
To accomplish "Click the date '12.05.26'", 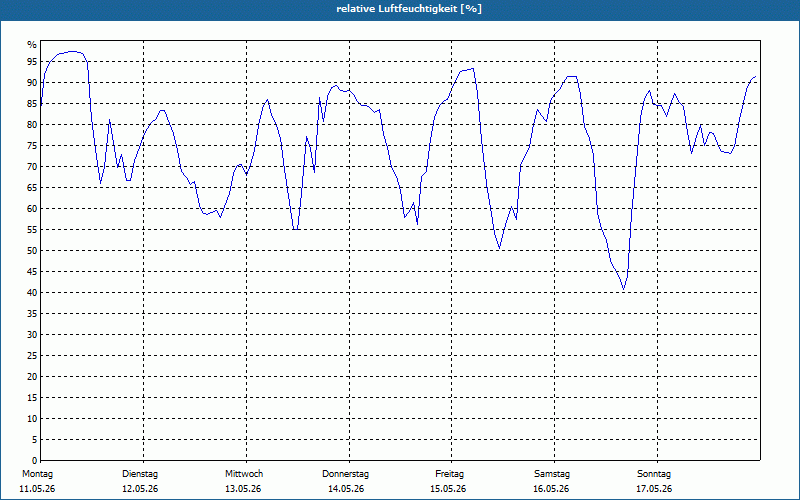I will [140, 489].
